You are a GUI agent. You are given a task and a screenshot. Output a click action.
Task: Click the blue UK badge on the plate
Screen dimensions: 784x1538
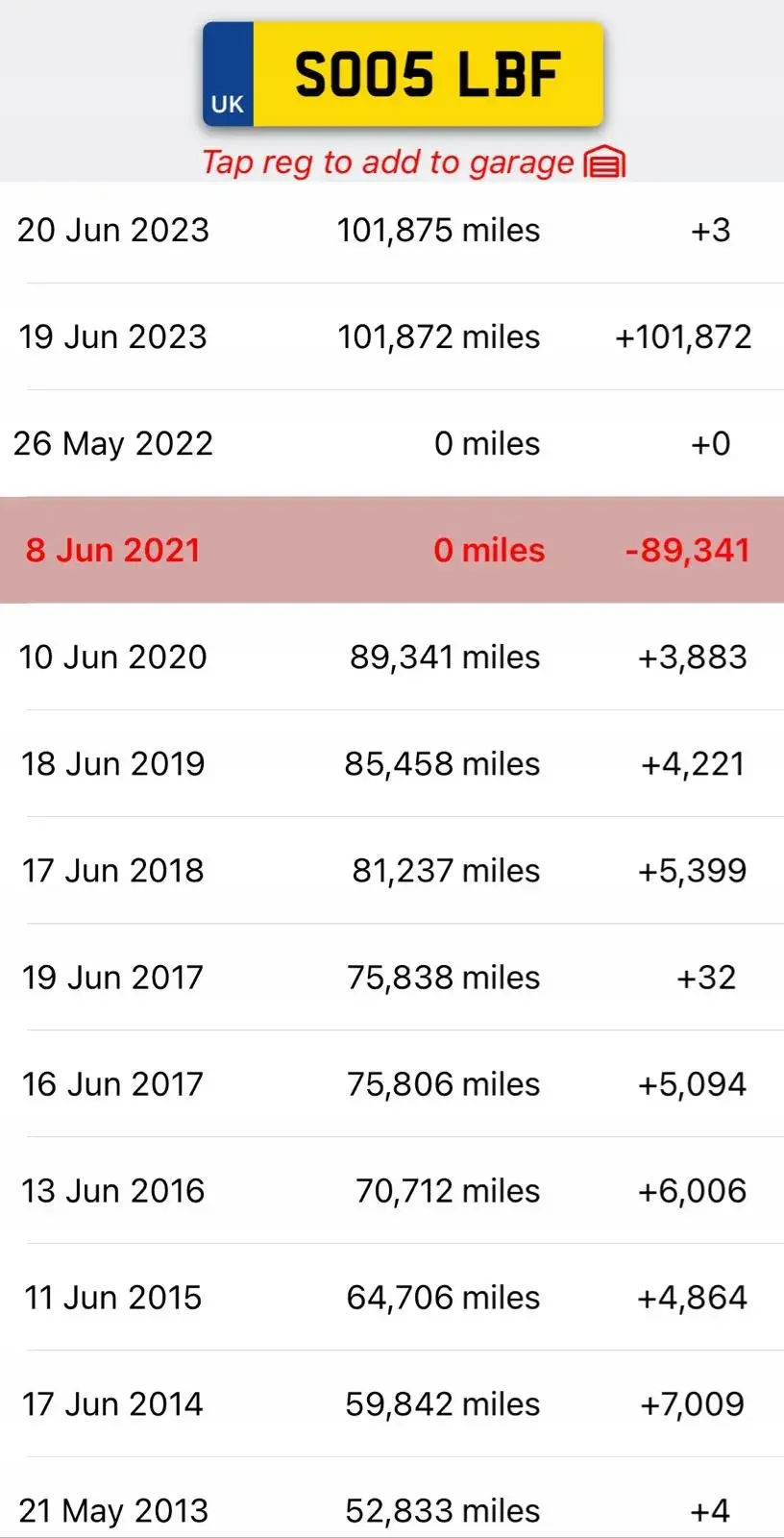[228, 75]
